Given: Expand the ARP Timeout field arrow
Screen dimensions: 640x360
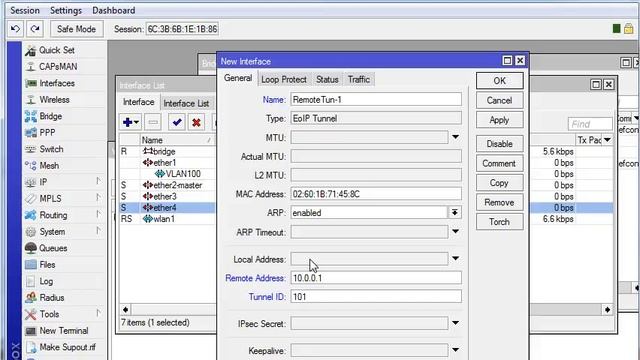Looking at the screenshot, I should tap(456, 232).
